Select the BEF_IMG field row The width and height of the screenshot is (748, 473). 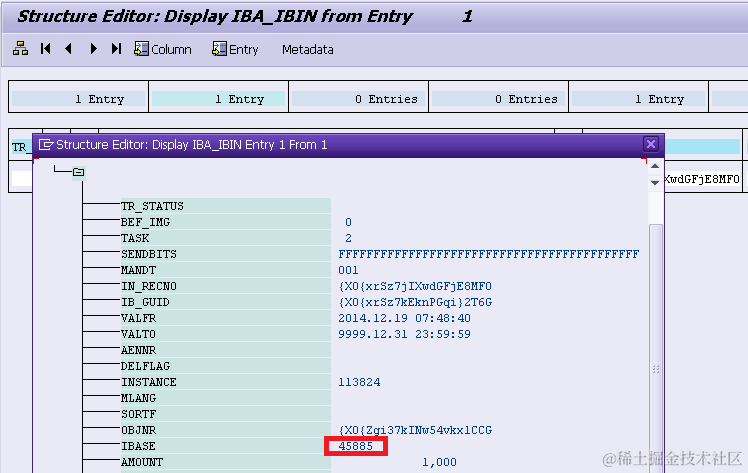pyautogui.click(x=226, y=222)
